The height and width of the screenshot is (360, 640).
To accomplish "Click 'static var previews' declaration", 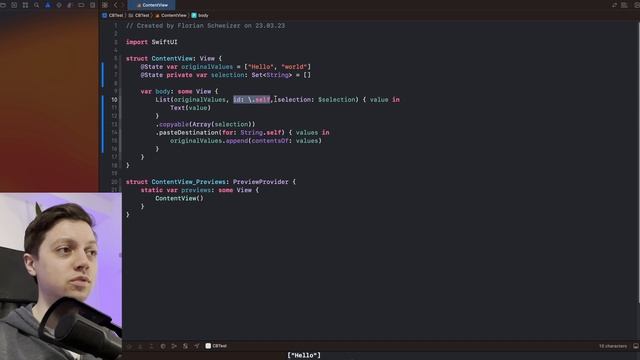I will pyautogui.click(x=176, y=190).
